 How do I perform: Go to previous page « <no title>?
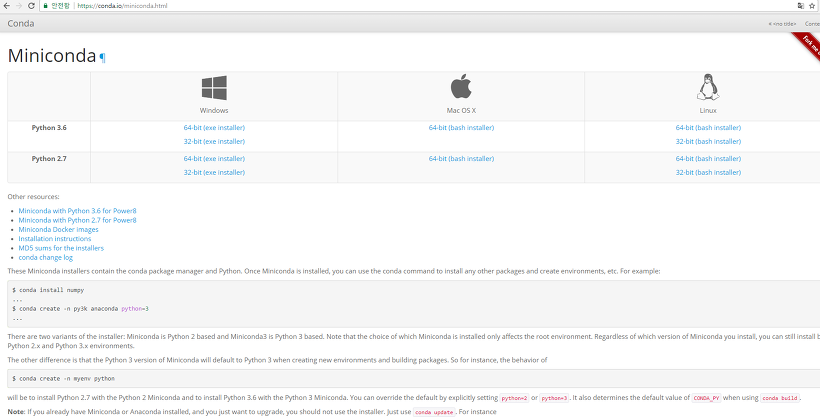[x=782, y=24]
